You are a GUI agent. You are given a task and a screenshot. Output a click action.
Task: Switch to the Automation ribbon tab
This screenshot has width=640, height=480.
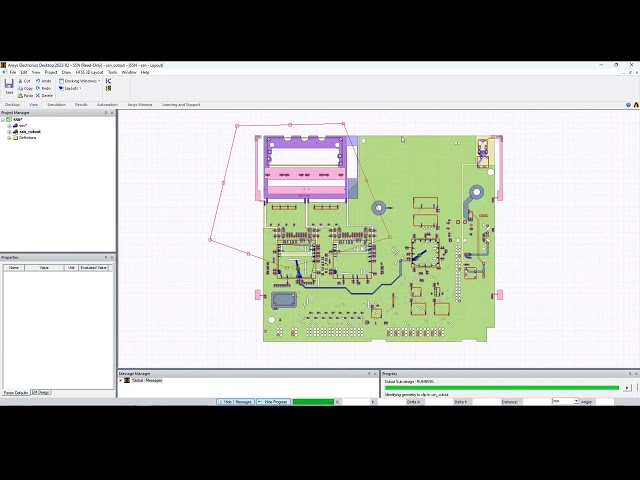pos(107,105)
